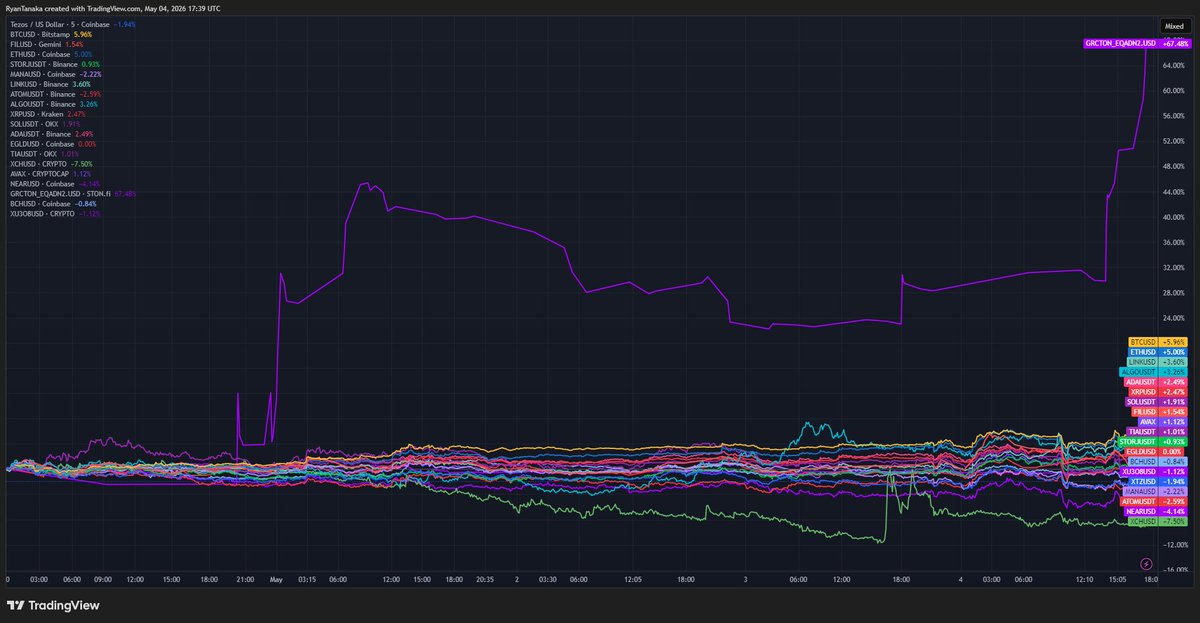Click the ATOMUSDT -2.59% price scale label
This screenshot has width=1200, height=623.
(1155, 501)
